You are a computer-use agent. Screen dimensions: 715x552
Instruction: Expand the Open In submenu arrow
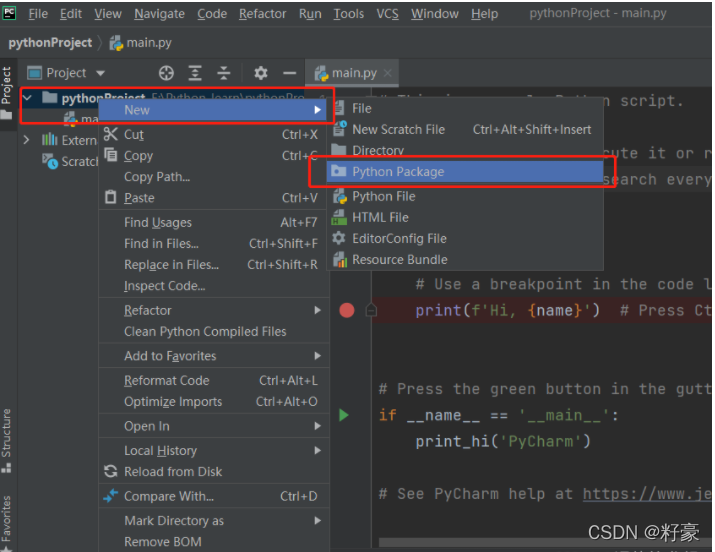pos(317,426)
